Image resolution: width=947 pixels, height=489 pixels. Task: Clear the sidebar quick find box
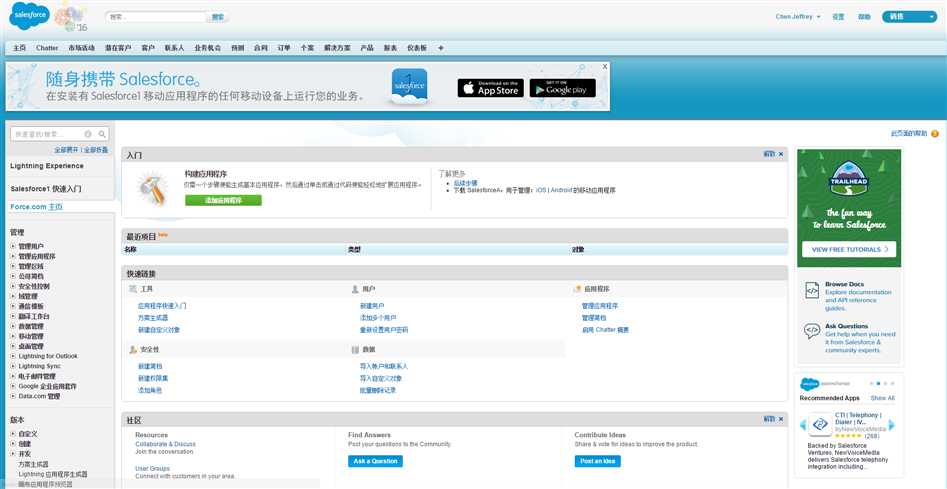click(x=88, y=134)
